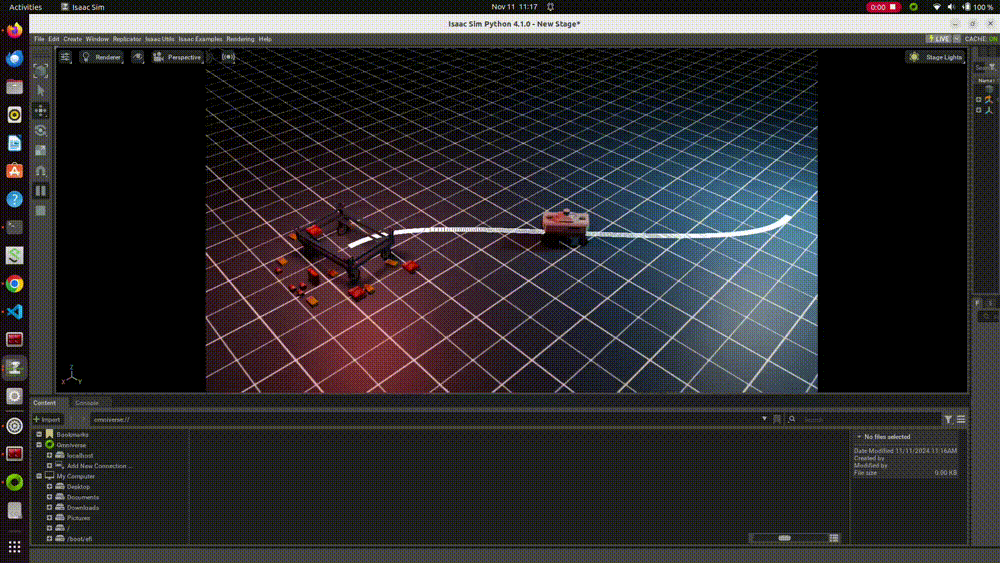Screen dimensions: 1000x563
Task: Pause the simulation
Action: click(40, 191)
